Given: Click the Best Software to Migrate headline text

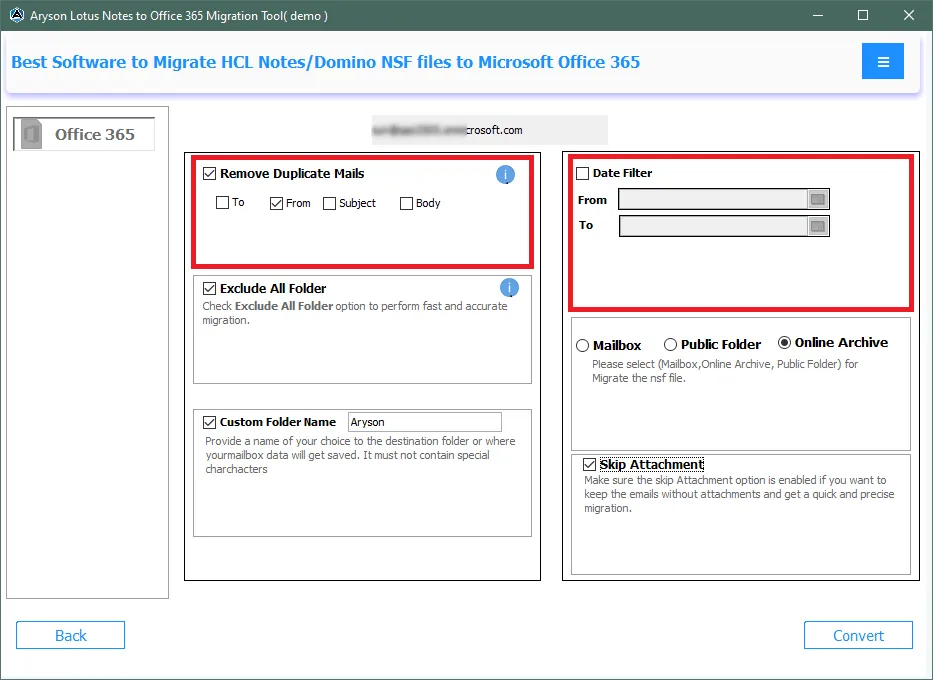Looking at the screenshot, I should tap(325, 62).
